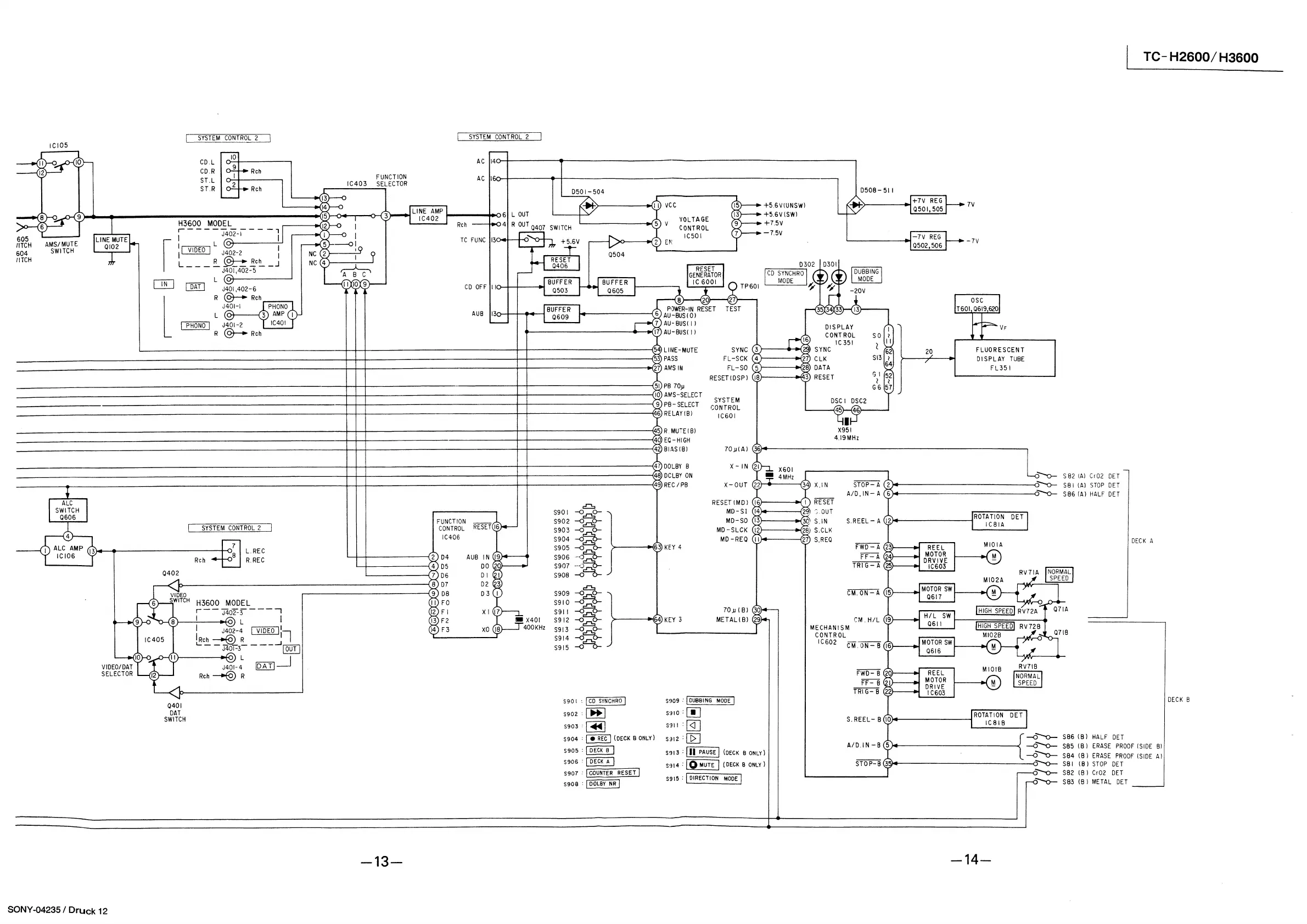Viewport: 1307px width, 924px height.
Task: Click the REC symbol box at S904
Action: (599, 739)
